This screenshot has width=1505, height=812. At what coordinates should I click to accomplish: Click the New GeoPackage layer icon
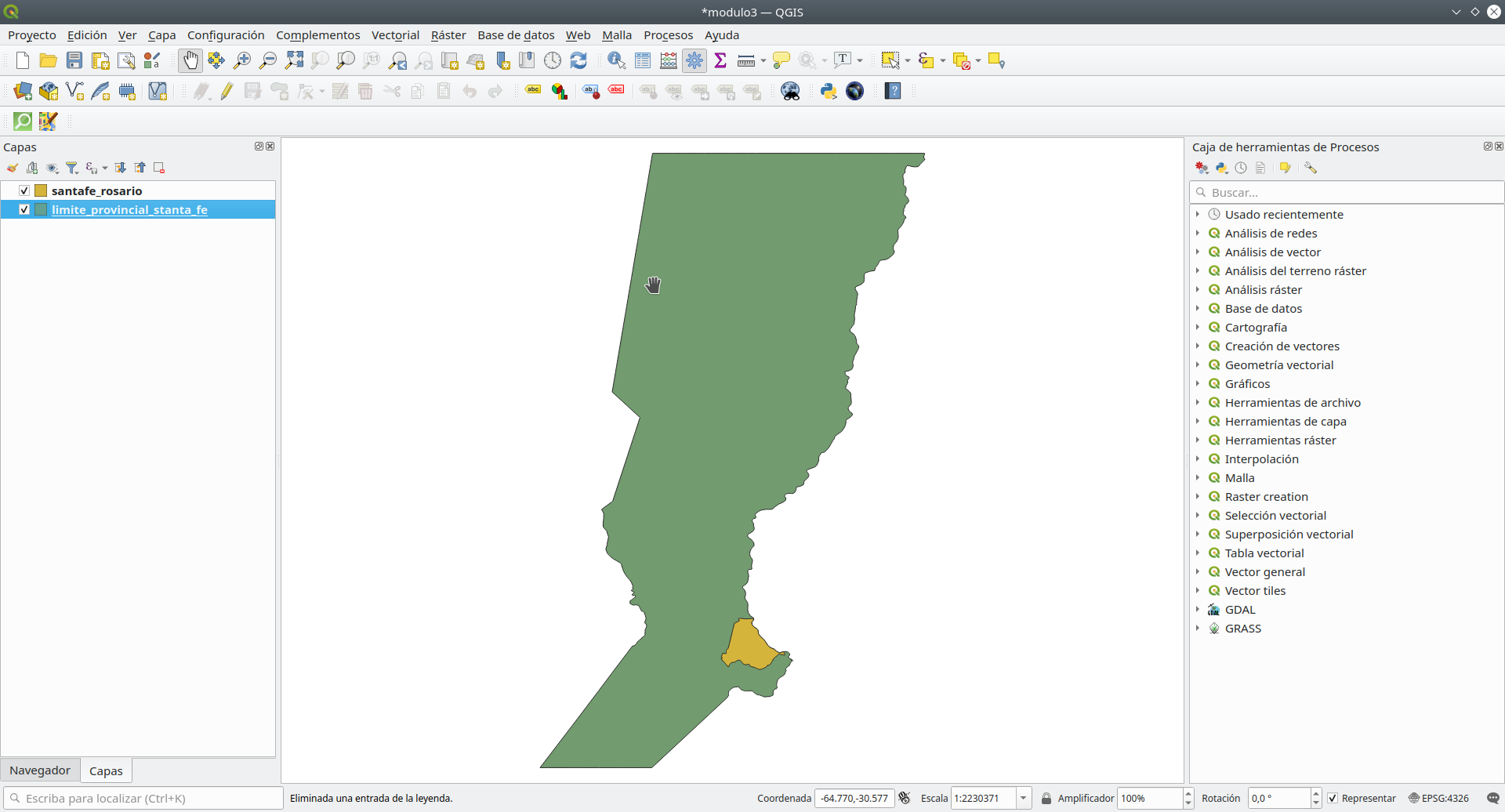click(x=49, y=91)
